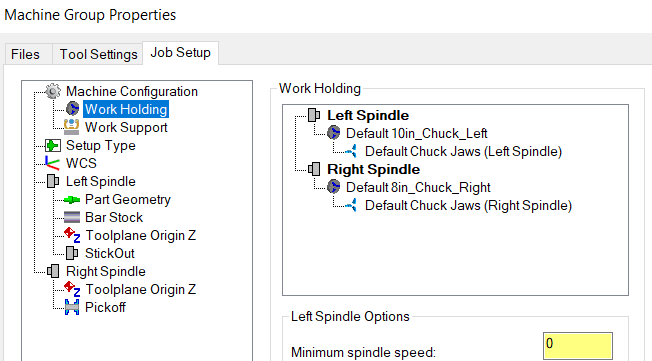This screenshot has width=652, height=361.
Task: Select the Job Setup tab
Action: point(180,53)
